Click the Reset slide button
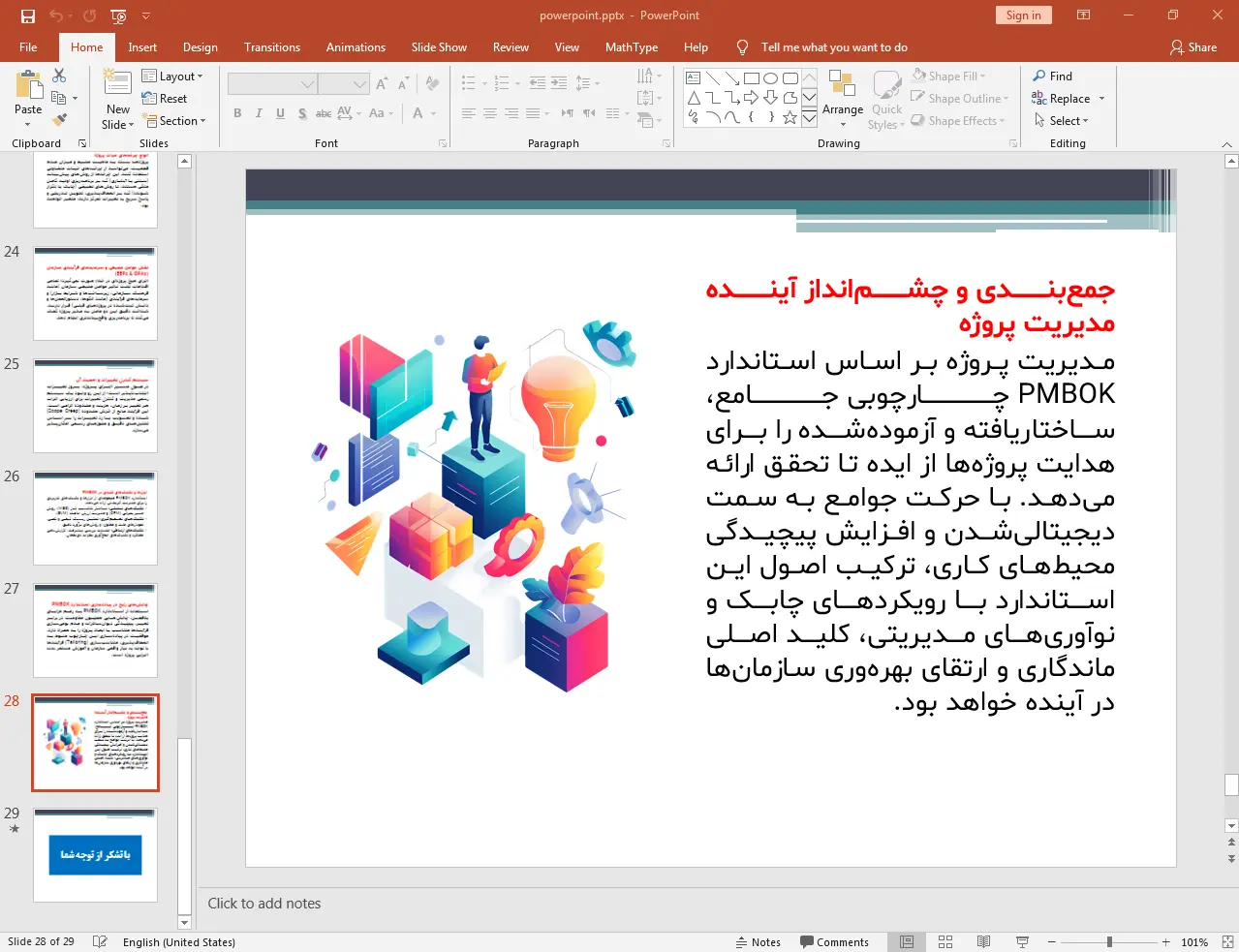The height and width of the screenshot is (952, 1239). [165, 99]
